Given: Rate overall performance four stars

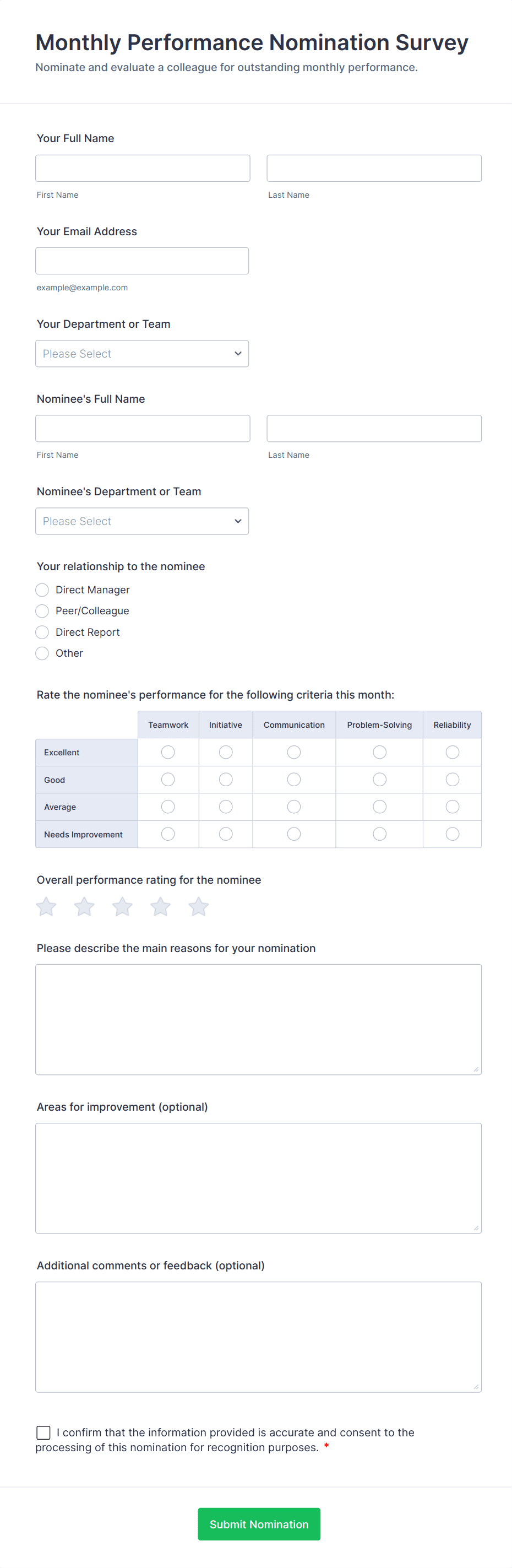Looking at the screenshot, I should (161, 906).
